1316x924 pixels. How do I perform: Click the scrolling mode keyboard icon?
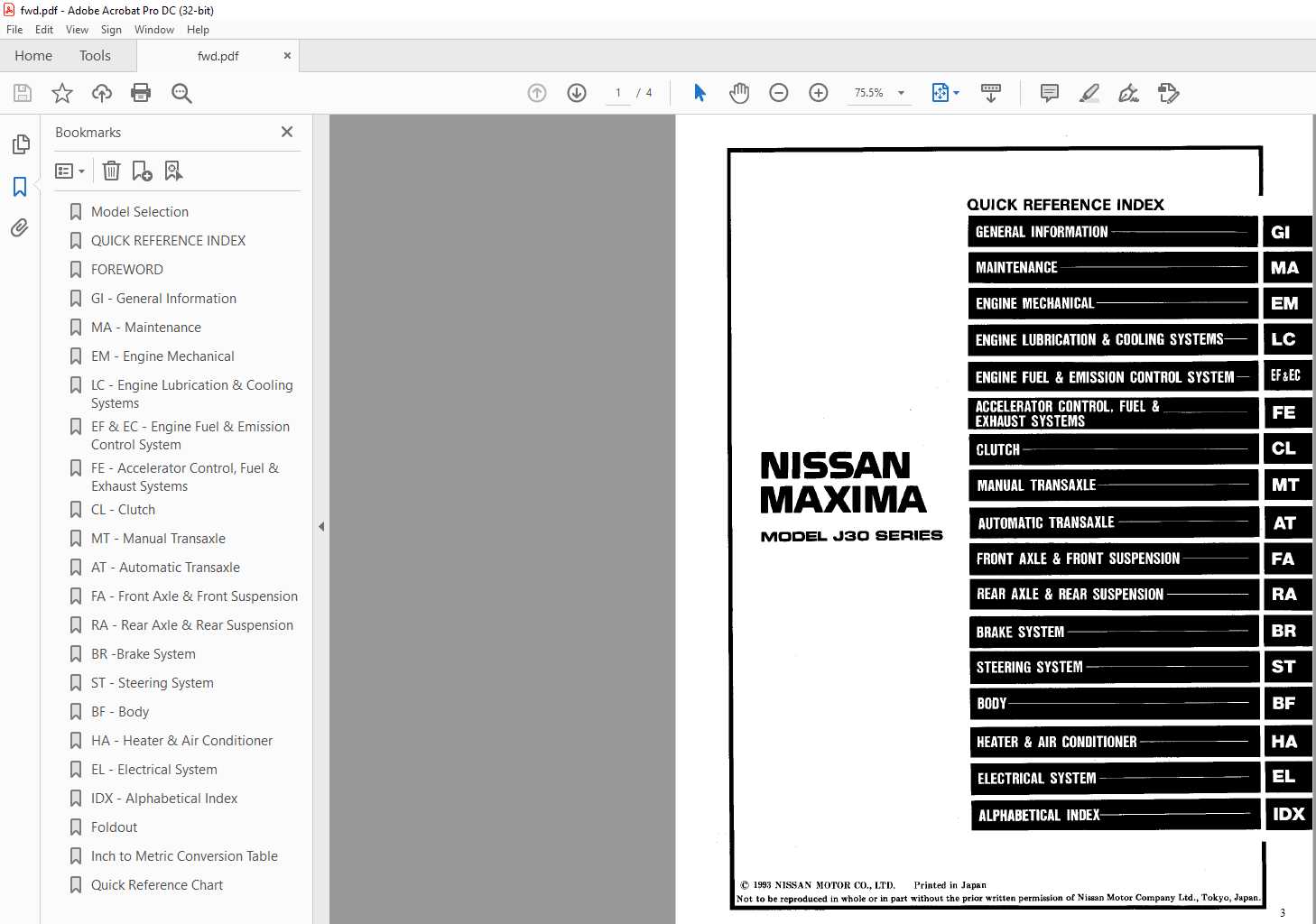tap(991, 93)
